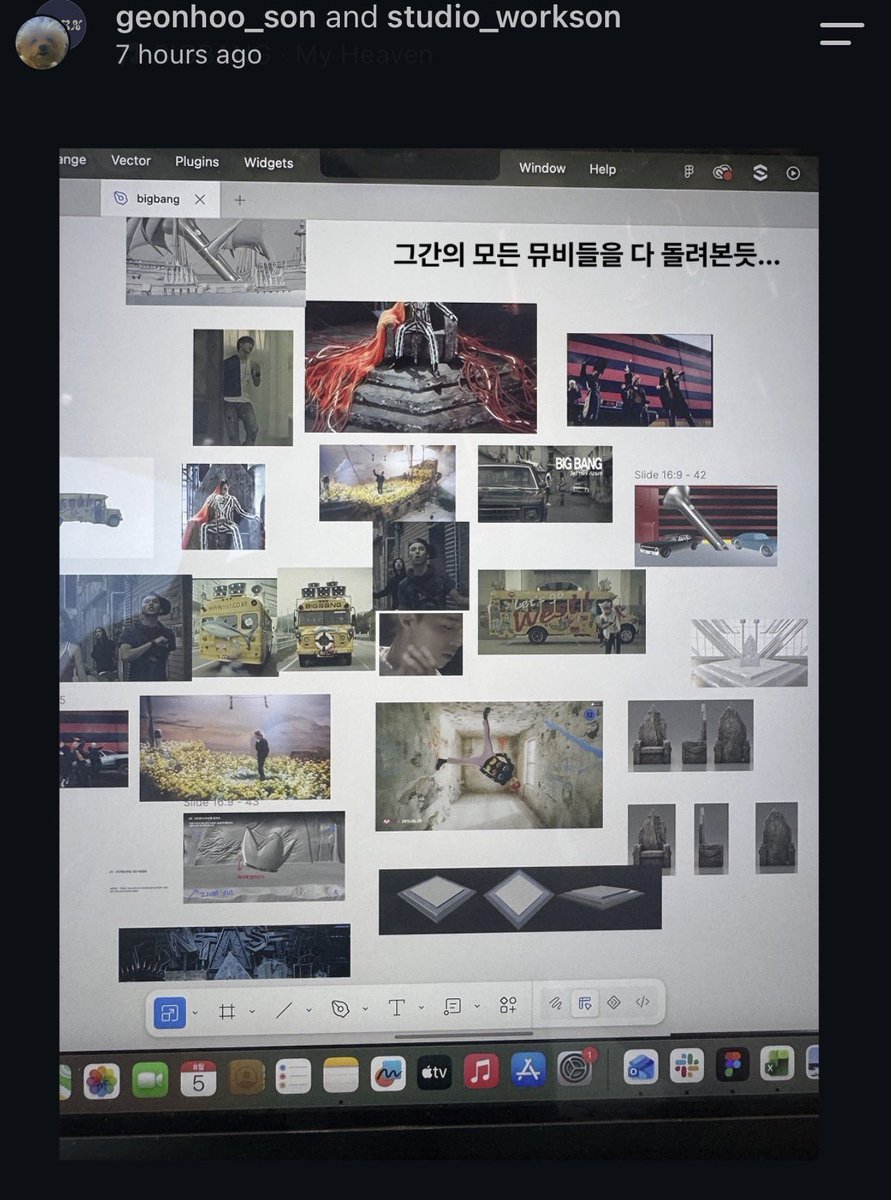Launch FaceTime from the Dock
891x1200 pixels.
150,1079
